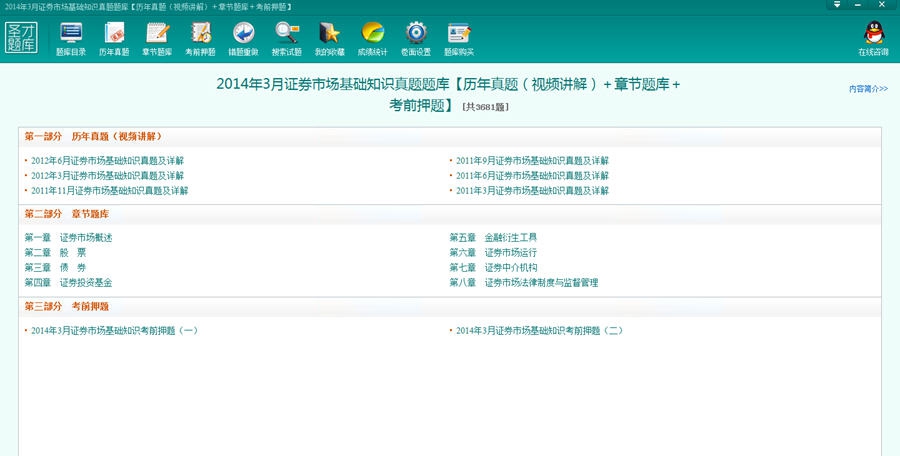
Task: Open 第一章 证券市场概述
Action: [x=68, y=238]
